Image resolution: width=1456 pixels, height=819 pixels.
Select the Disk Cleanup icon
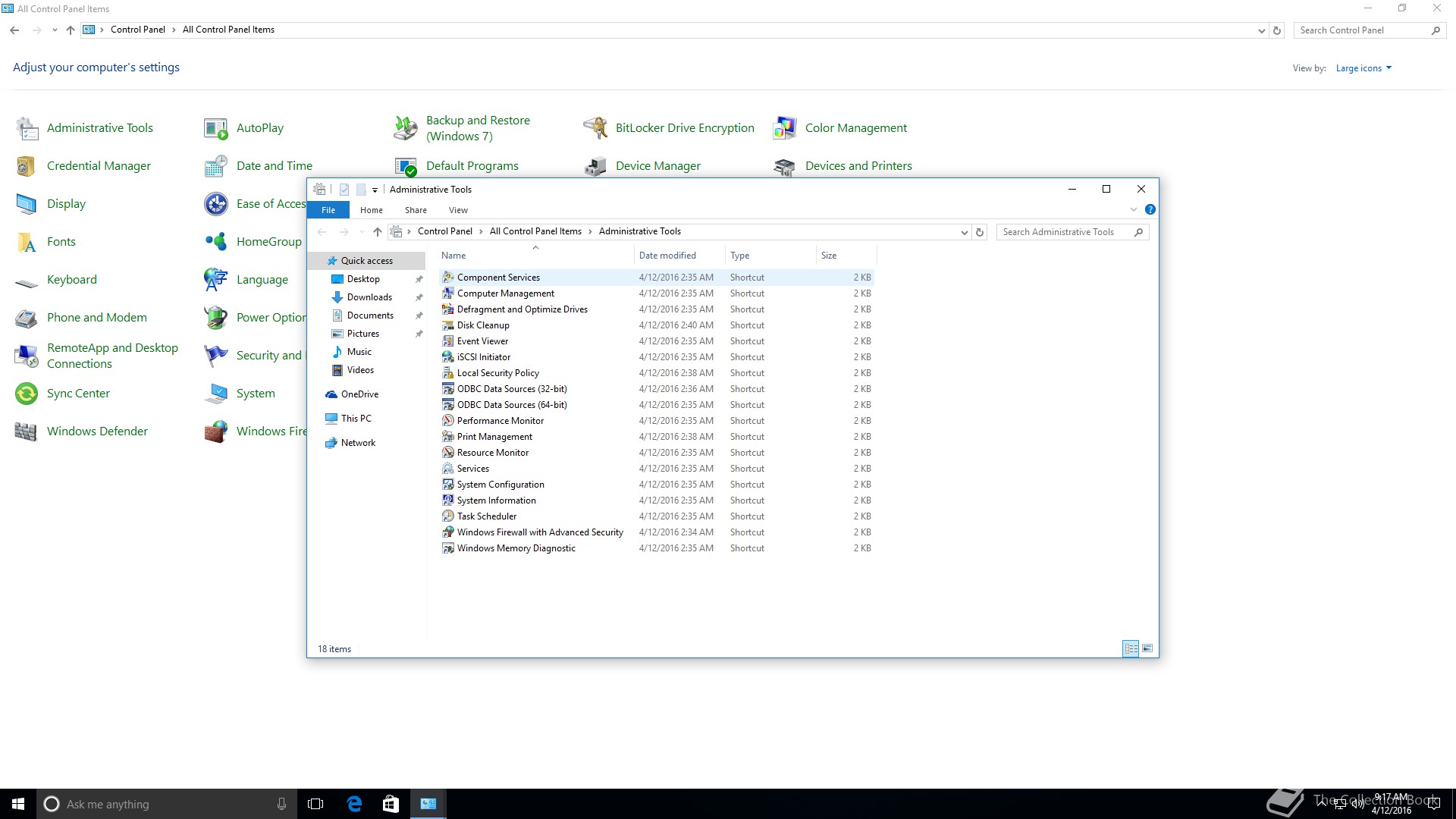[448, 325]
